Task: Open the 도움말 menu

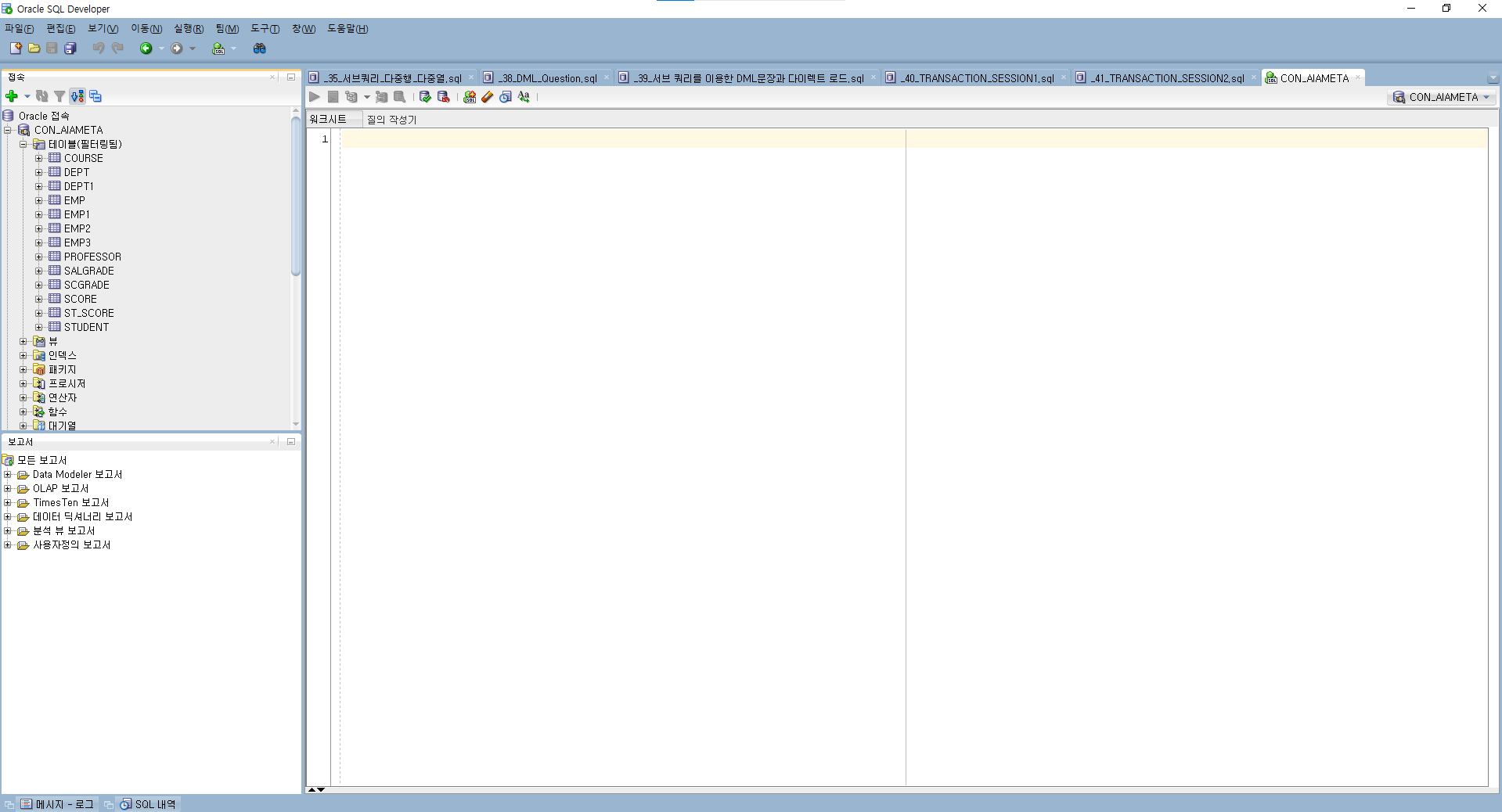Action: tap(348, 29)
